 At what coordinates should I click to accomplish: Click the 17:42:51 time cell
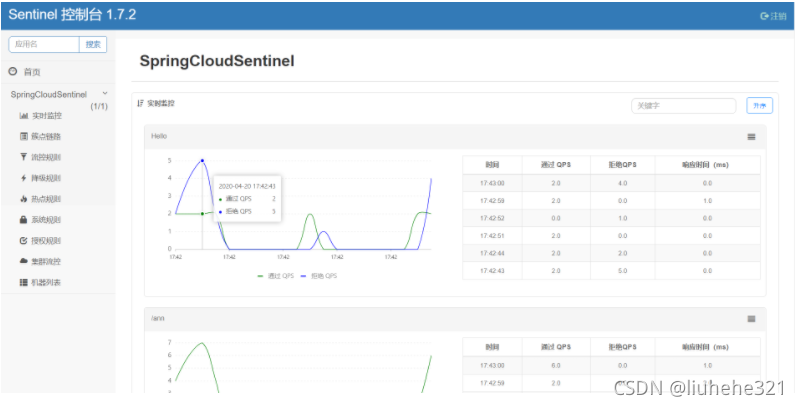click(492, 236)
